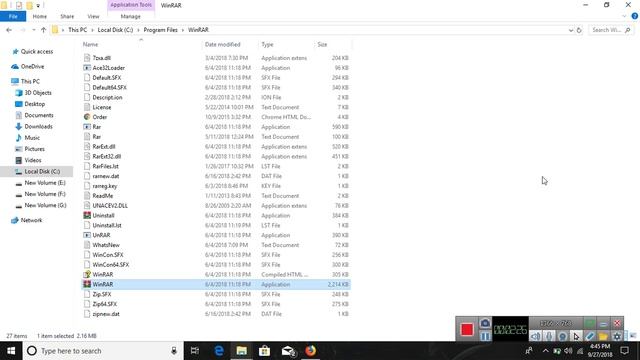
Task: Open Task View on the taskbar
Action: pyautogui.click(x=195, y=351)
